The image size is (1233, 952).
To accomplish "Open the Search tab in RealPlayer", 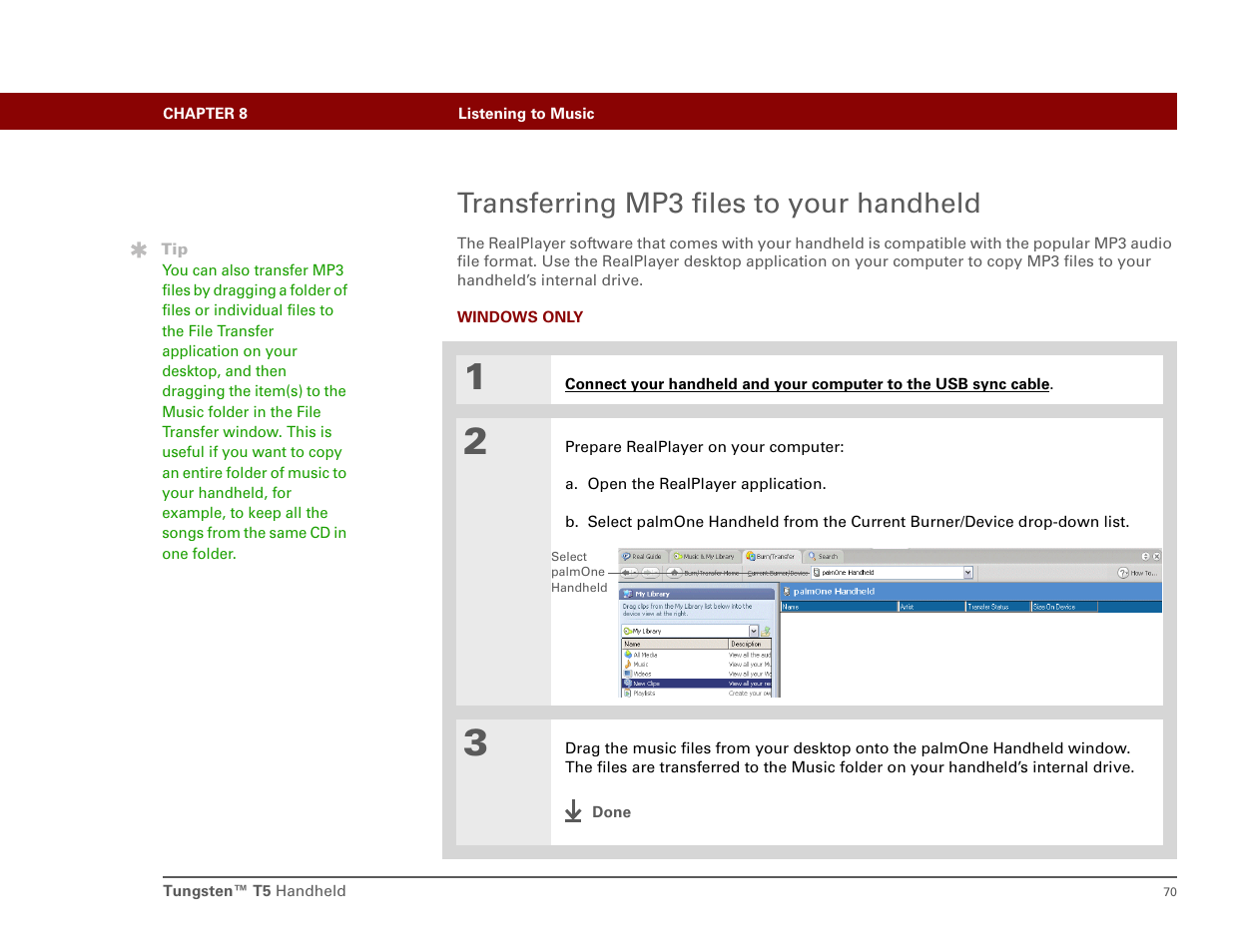I will (x=823, y=556).
